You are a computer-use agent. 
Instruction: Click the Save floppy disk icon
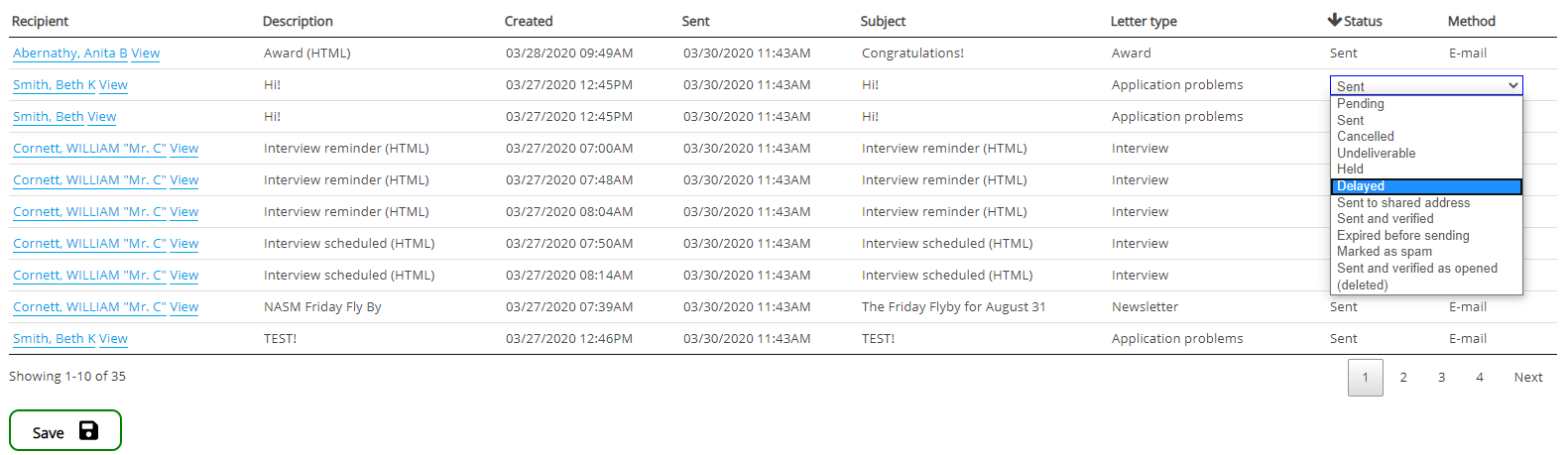88,430
